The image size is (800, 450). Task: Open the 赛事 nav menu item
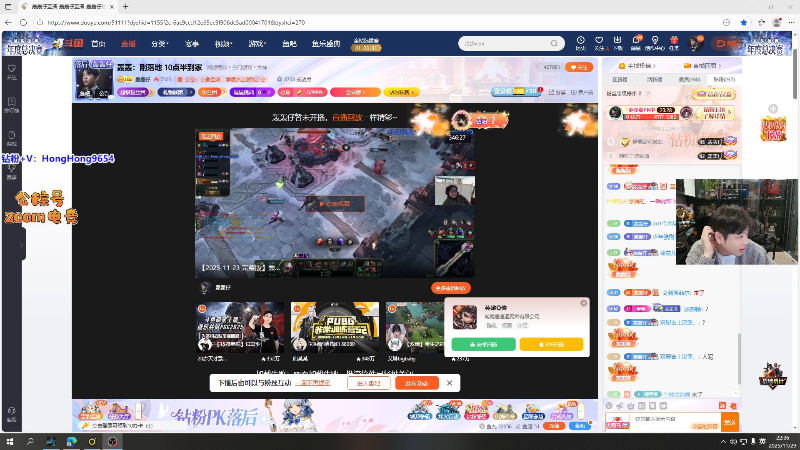[191, 44]
